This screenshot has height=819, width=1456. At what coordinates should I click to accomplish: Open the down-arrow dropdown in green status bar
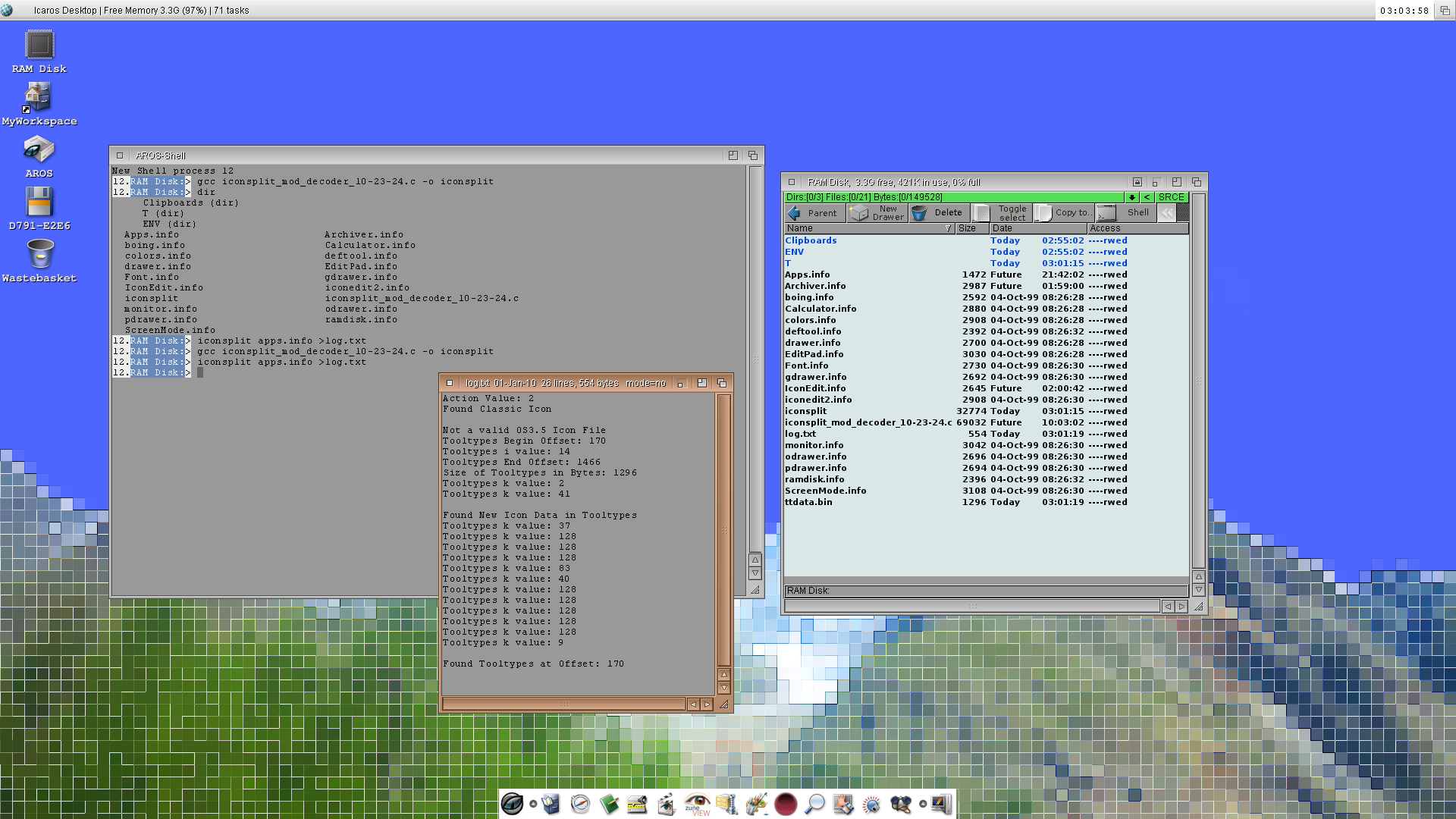click(x=1131, y=197)
